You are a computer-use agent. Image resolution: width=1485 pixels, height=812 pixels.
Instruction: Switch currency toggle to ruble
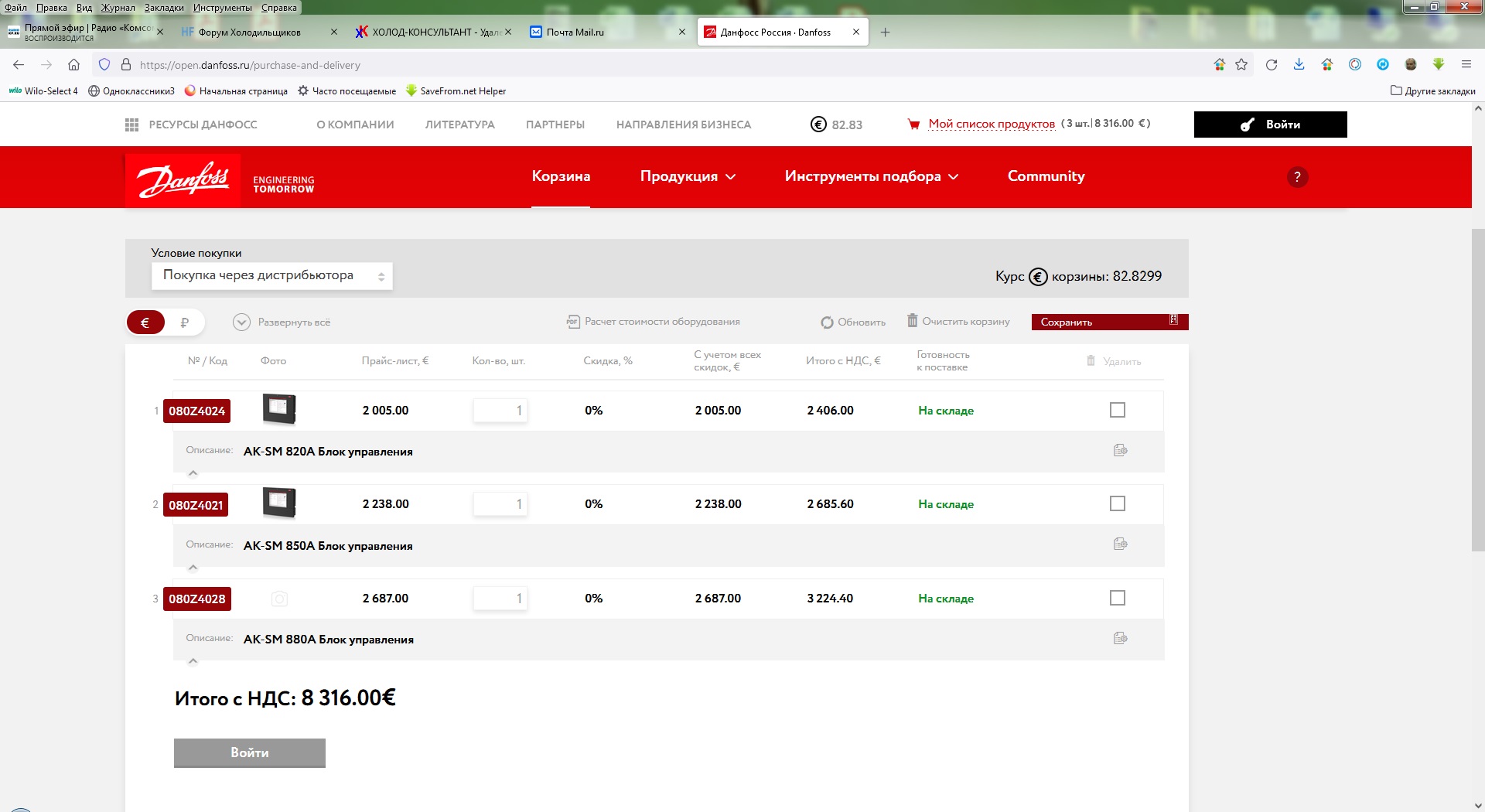point(185,322)
